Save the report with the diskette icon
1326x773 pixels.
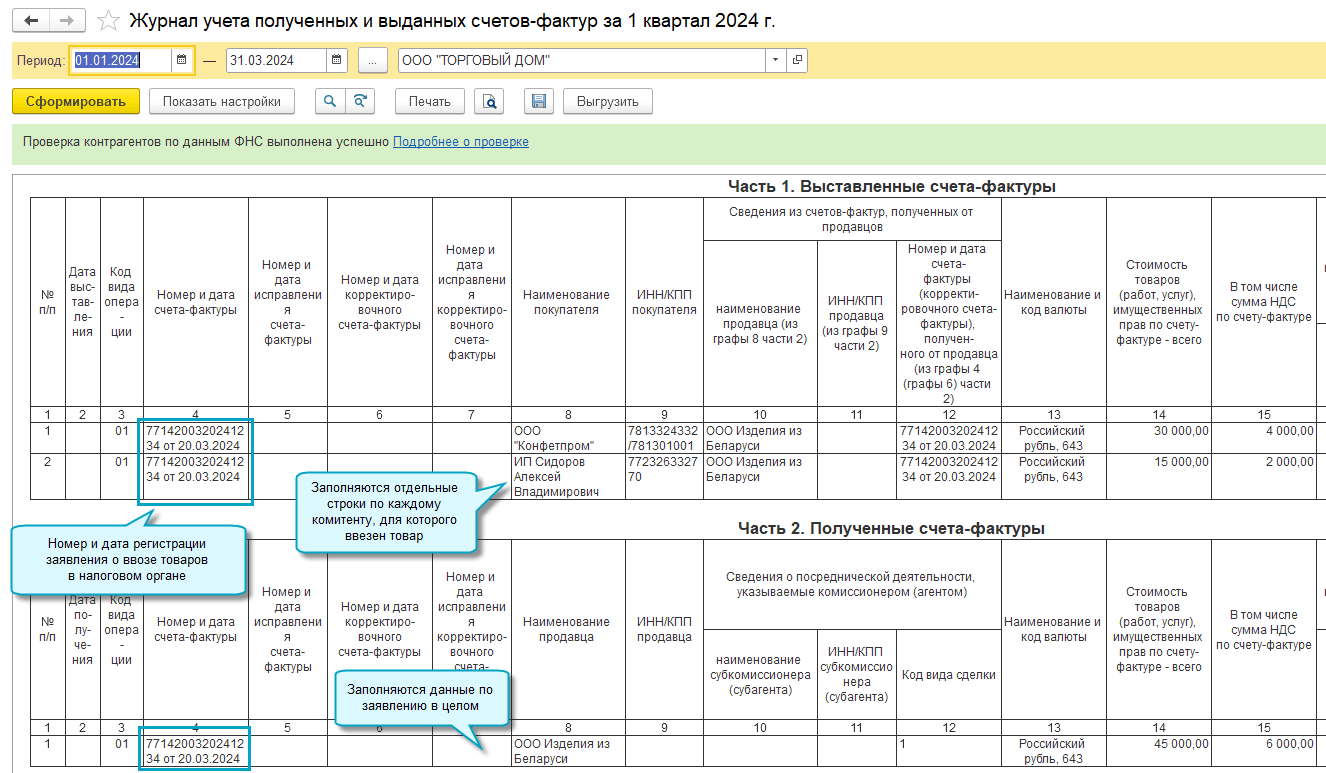(538, 101)
